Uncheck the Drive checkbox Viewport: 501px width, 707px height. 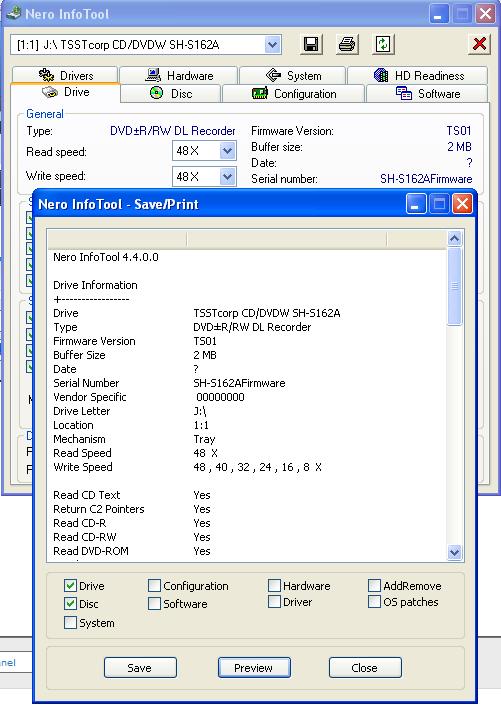(x=70, y=586)
